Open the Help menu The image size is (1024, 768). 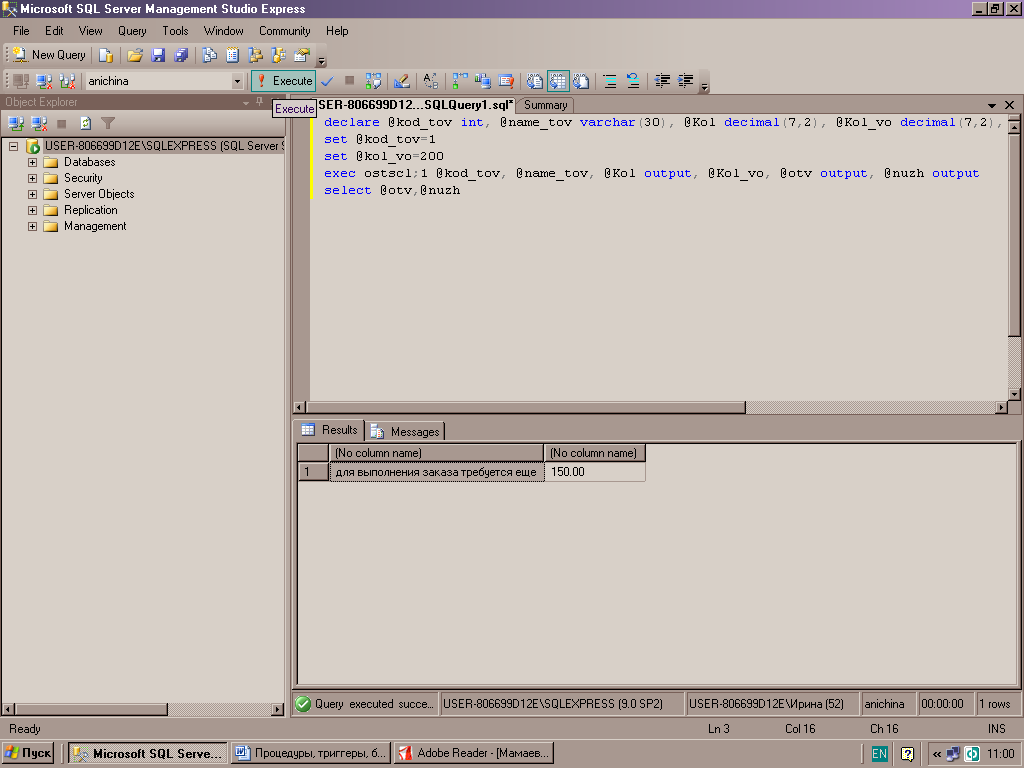point(337,31)
